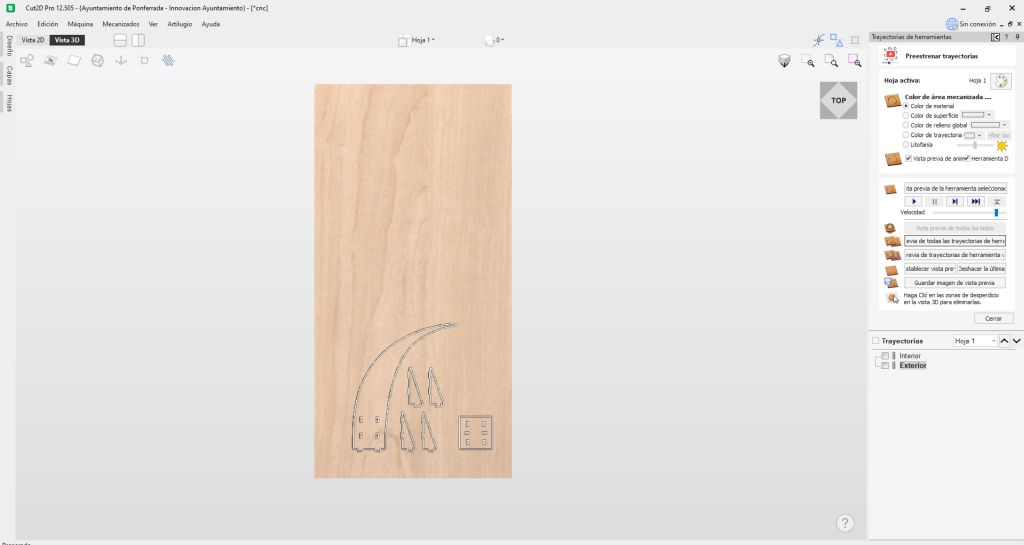Click Restablecer vista previa button
1024x545 pixels.
(929, 269)
